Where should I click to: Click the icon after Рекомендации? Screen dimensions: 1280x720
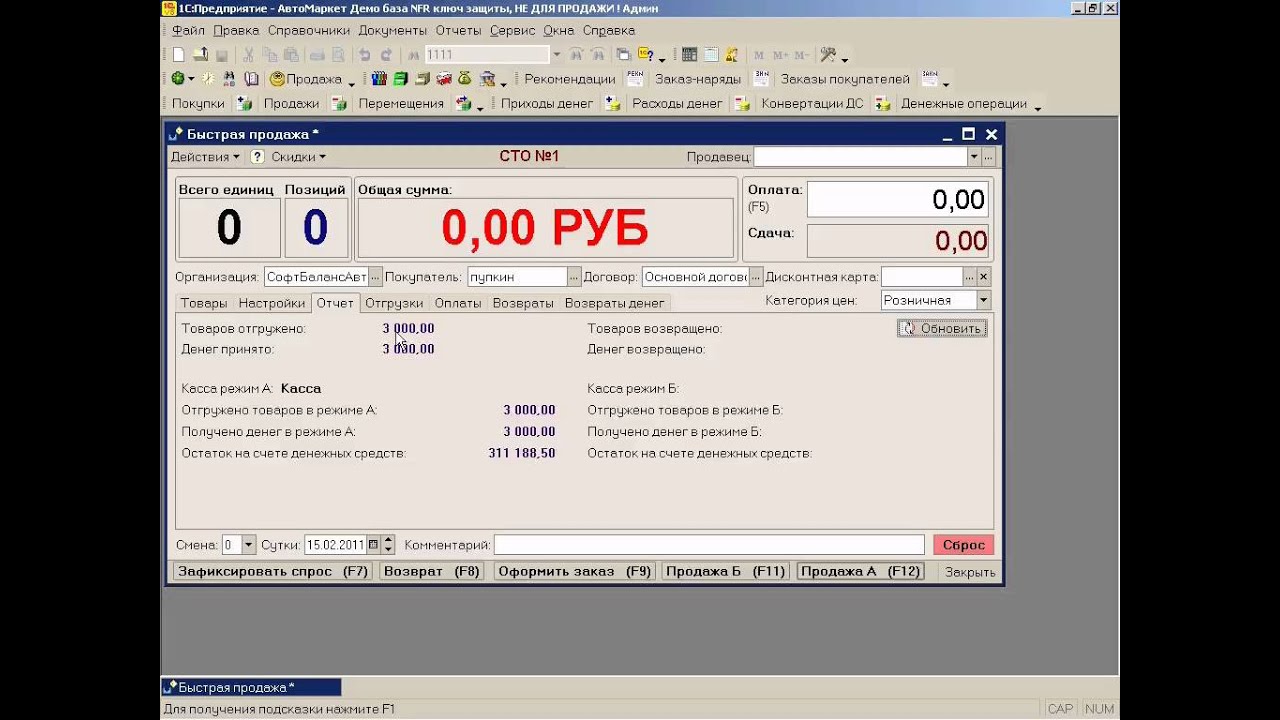click(x=634, y=79)
